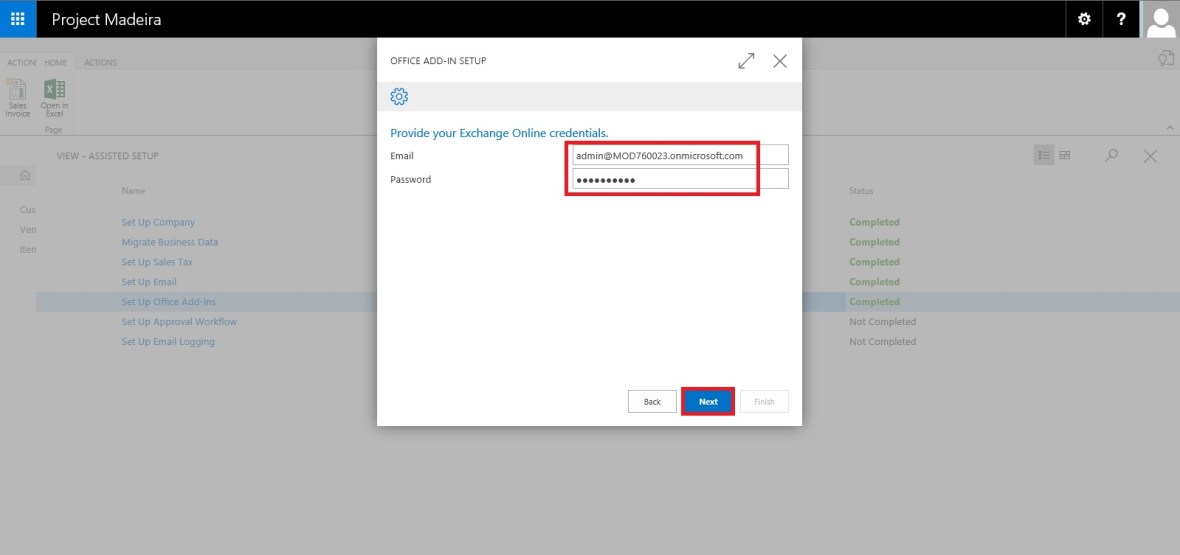
Task: Select the Actions ribbon tab
Action: [100, 63]
